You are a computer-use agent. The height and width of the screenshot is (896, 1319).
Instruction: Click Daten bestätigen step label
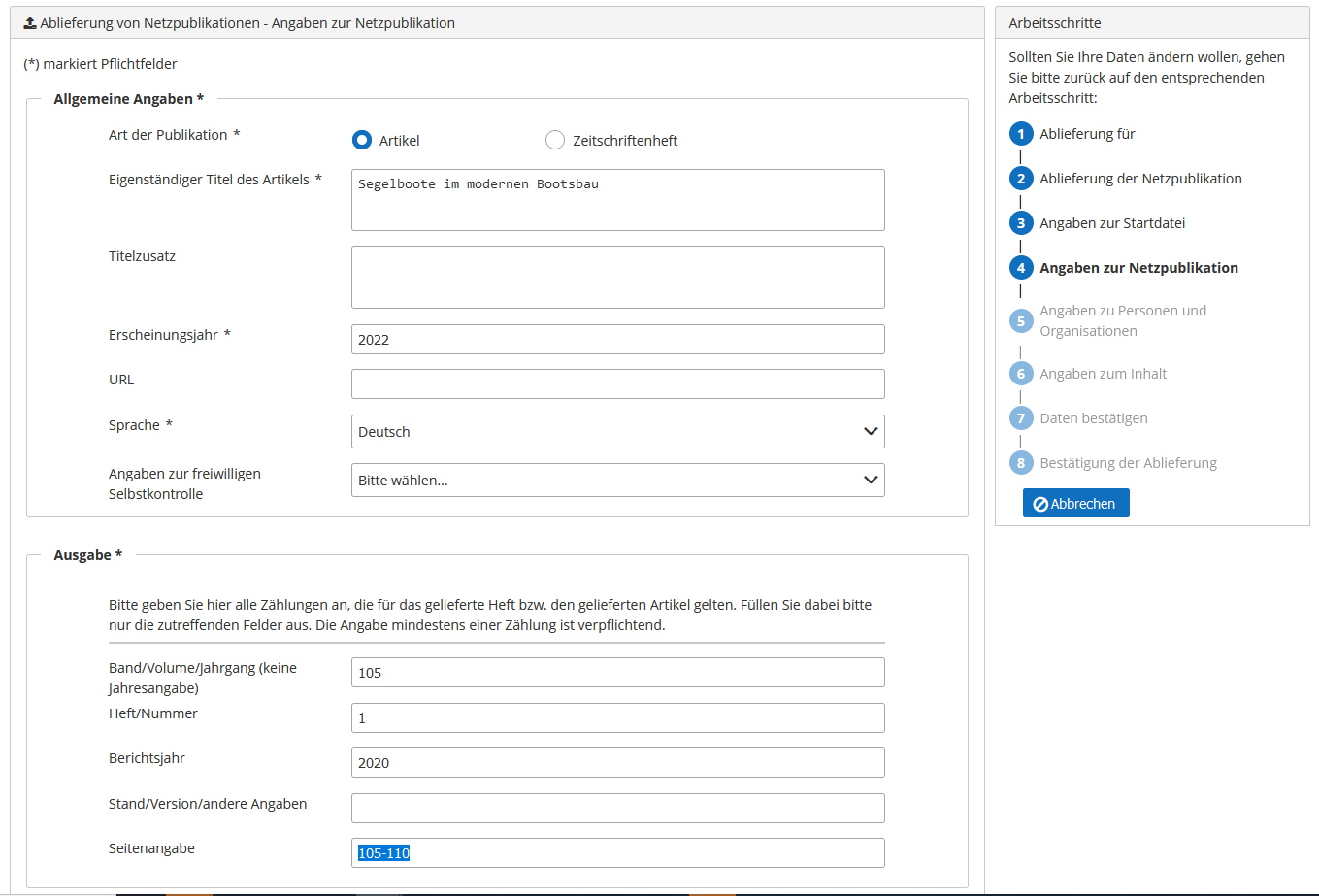point(1094,418)
